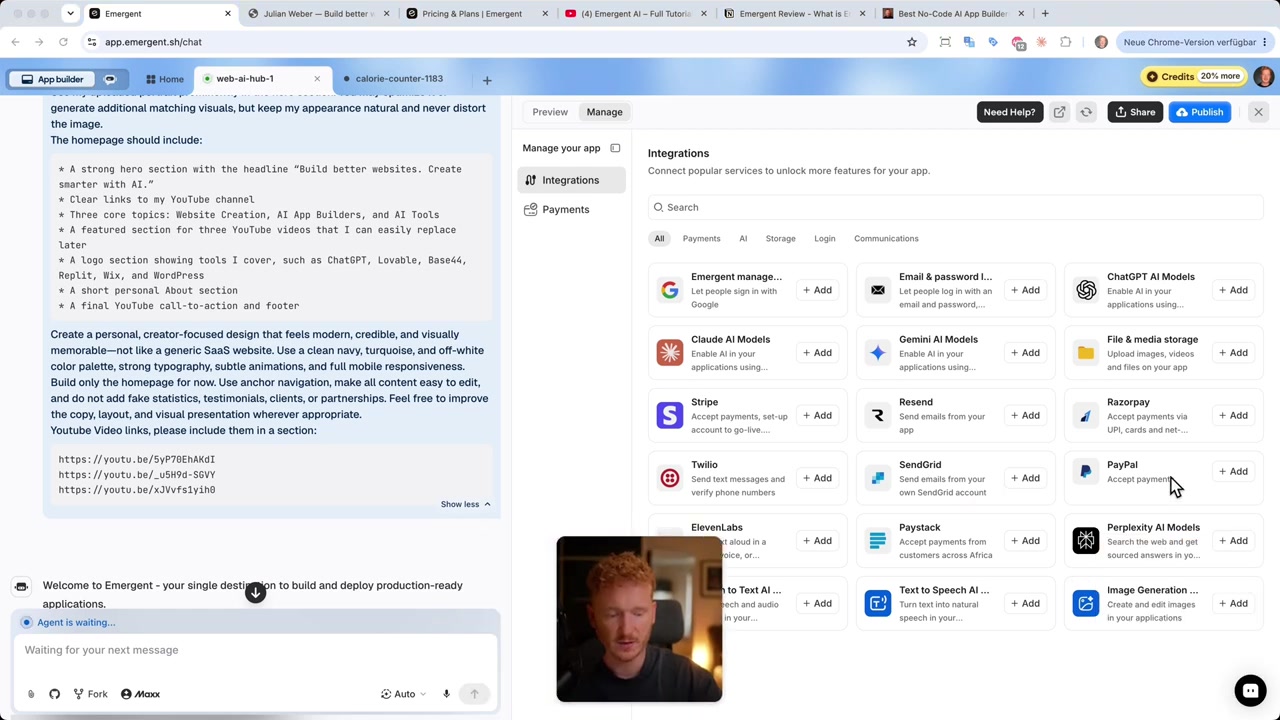Screen dimensions: 1280x720
Task: Click the microphone voice input icon
Action: pos(446,694)
